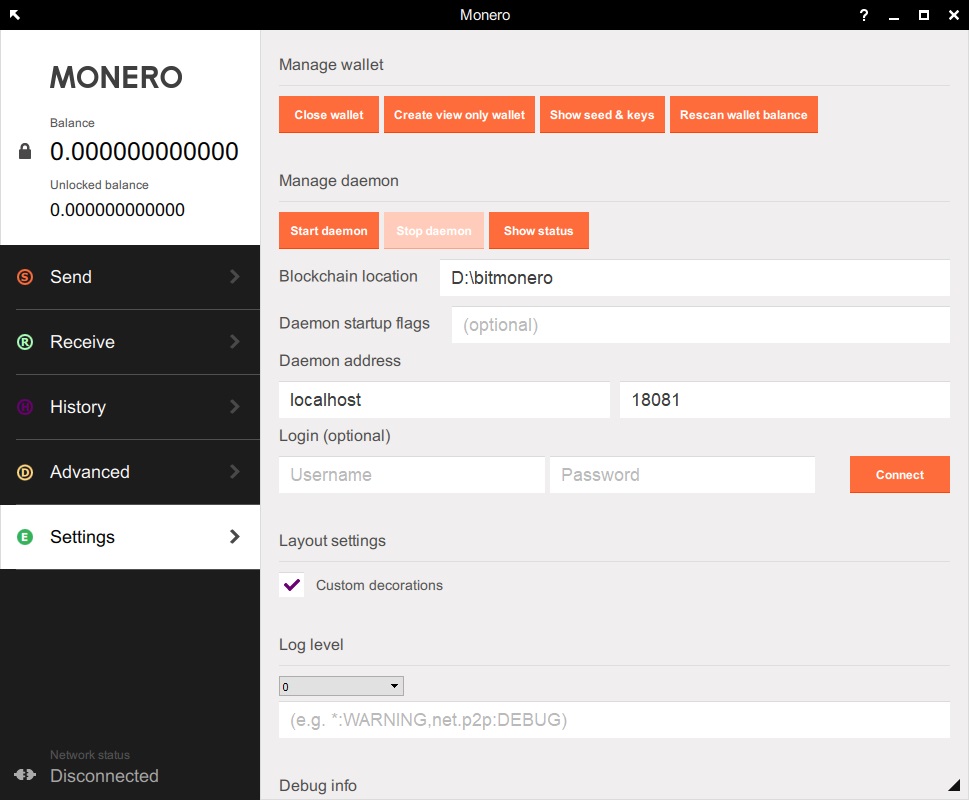Open the History page
This screenshot has width=969, height=800.
click(130, 406)
